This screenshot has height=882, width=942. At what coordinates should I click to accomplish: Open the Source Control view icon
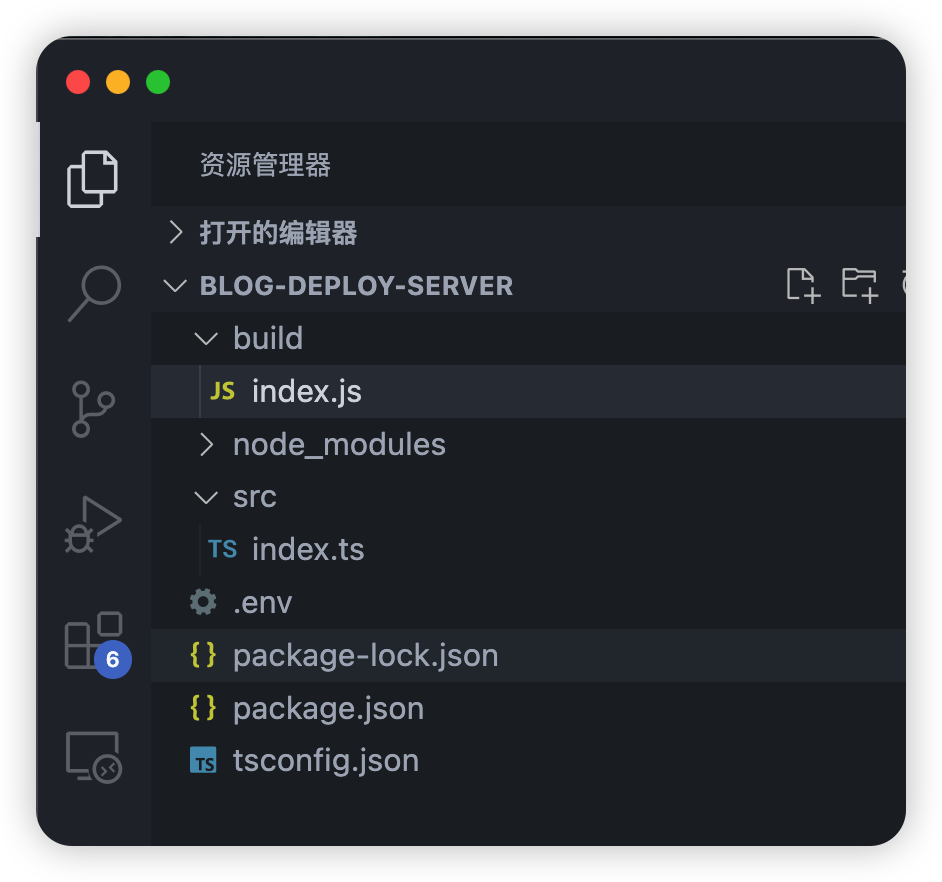point(93,409)
